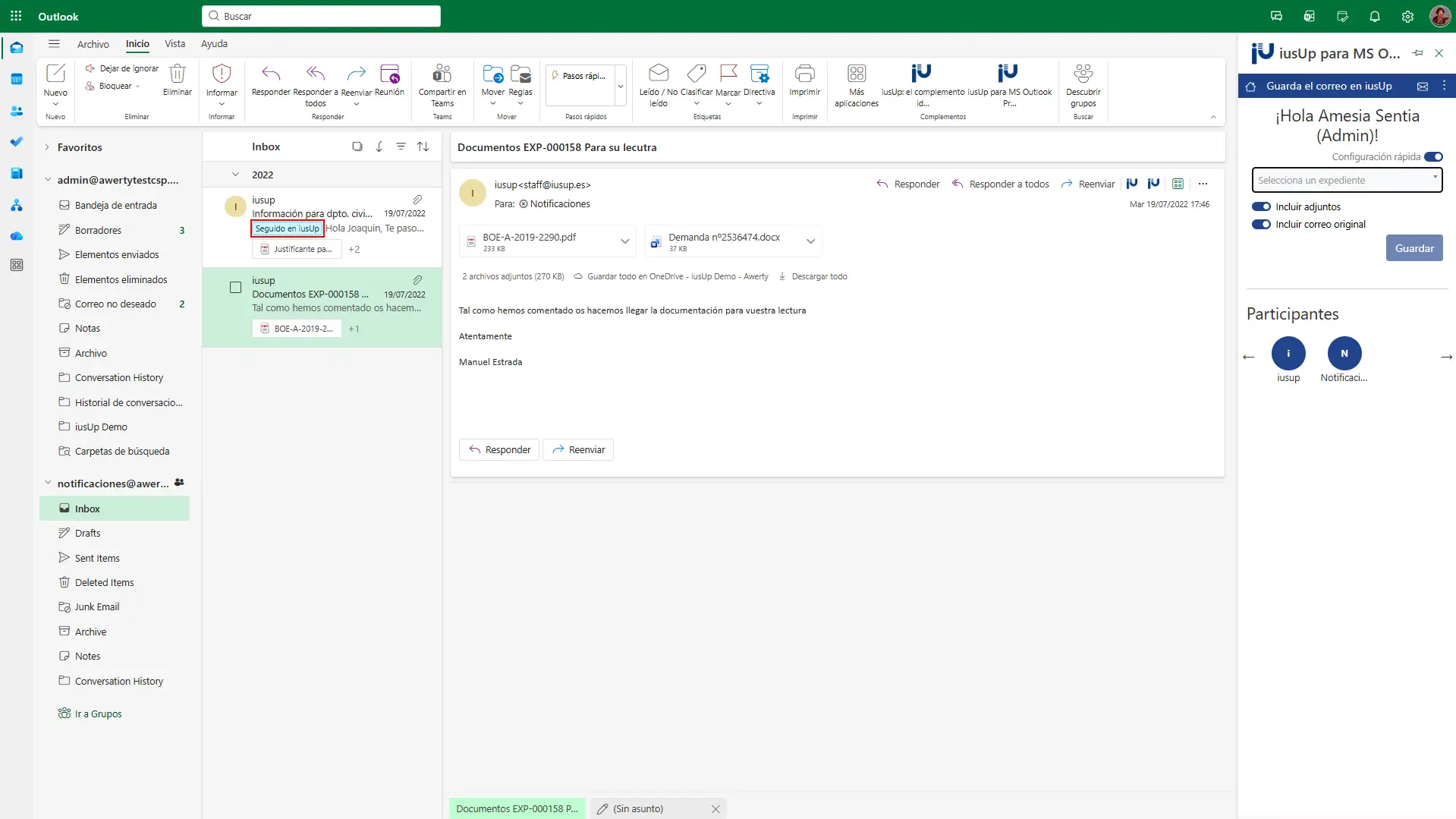Click Descargar todo attachments link
Image resolution: width=1456 pixels, height=819 pixels.
pos(819,276)
